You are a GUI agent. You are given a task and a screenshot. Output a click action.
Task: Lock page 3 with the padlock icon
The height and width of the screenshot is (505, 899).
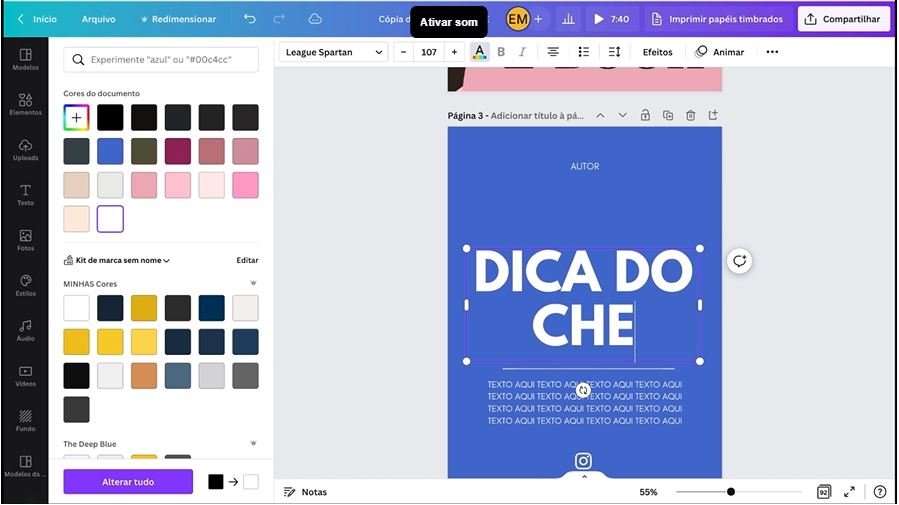[x=645, y=115]
